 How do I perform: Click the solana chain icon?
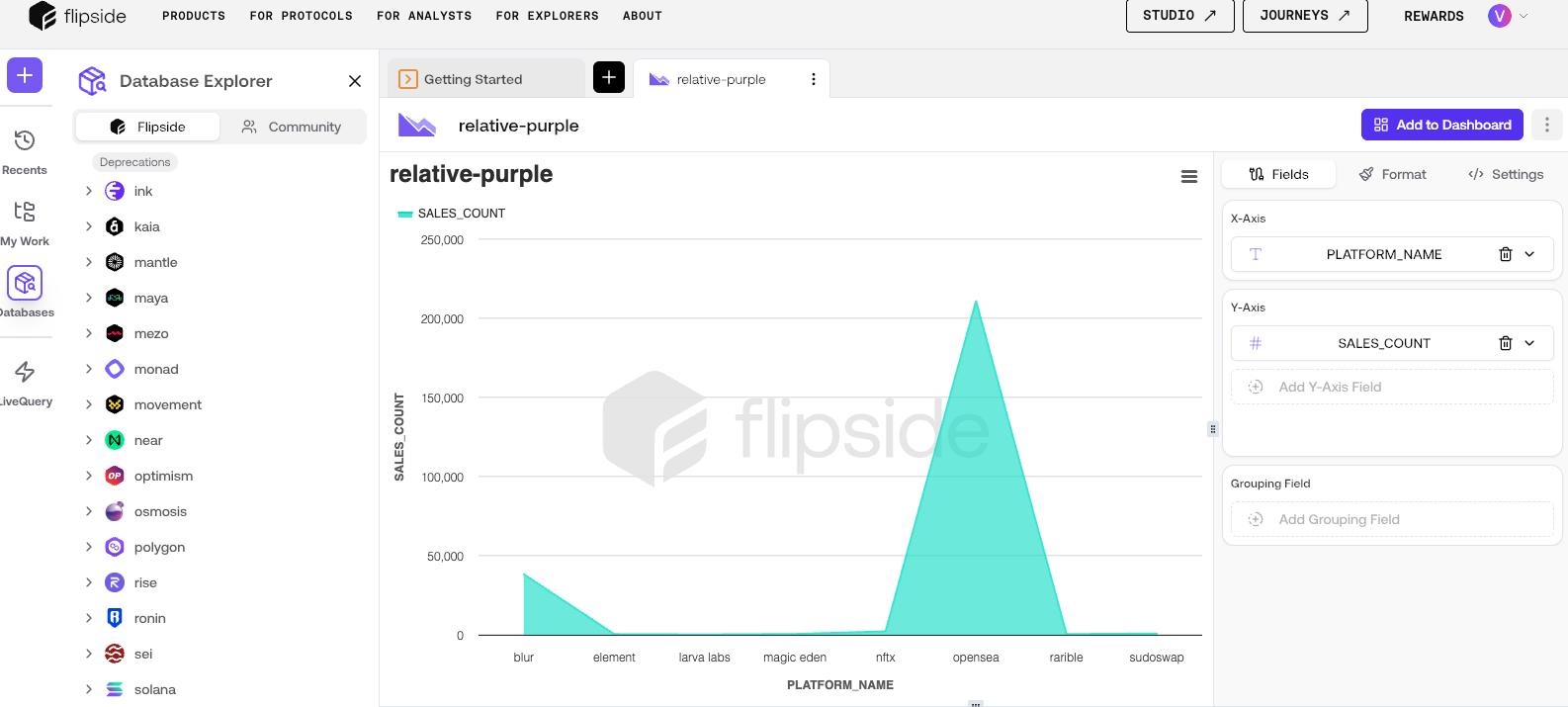[115, 689]
